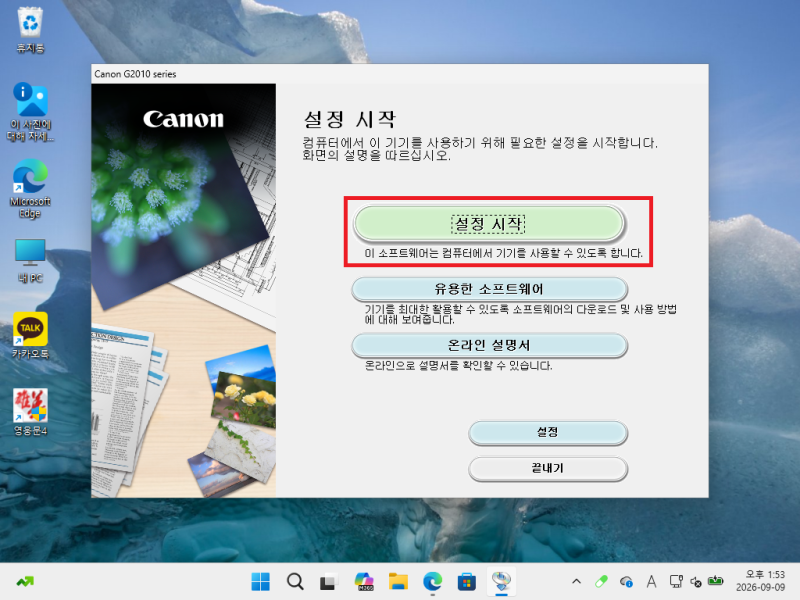Click the cloud info tray icon
This screenshot has width=800, height=600.
tap(627, 581)
